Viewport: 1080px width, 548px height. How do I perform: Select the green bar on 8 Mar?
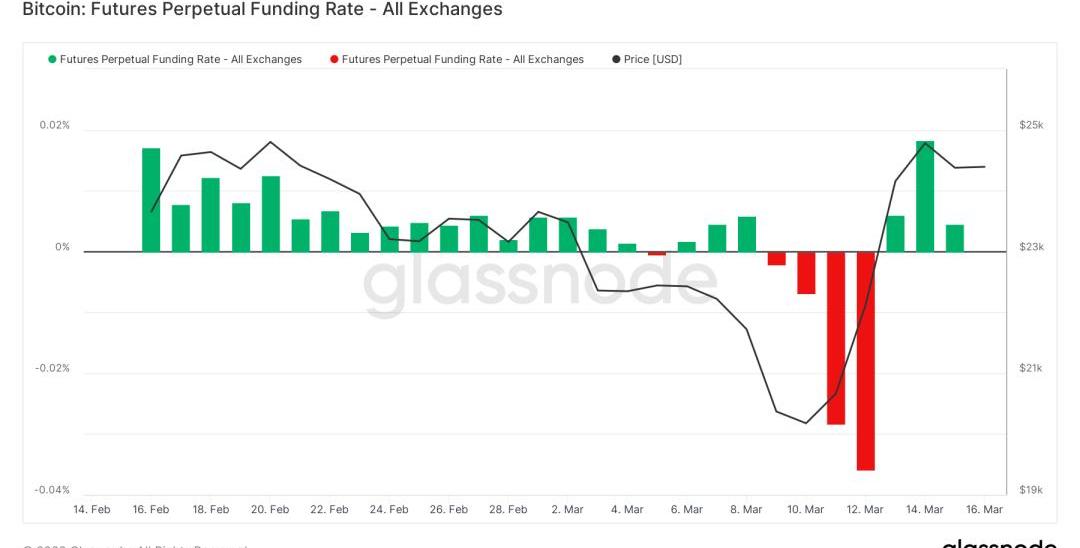tap(747, 234)
